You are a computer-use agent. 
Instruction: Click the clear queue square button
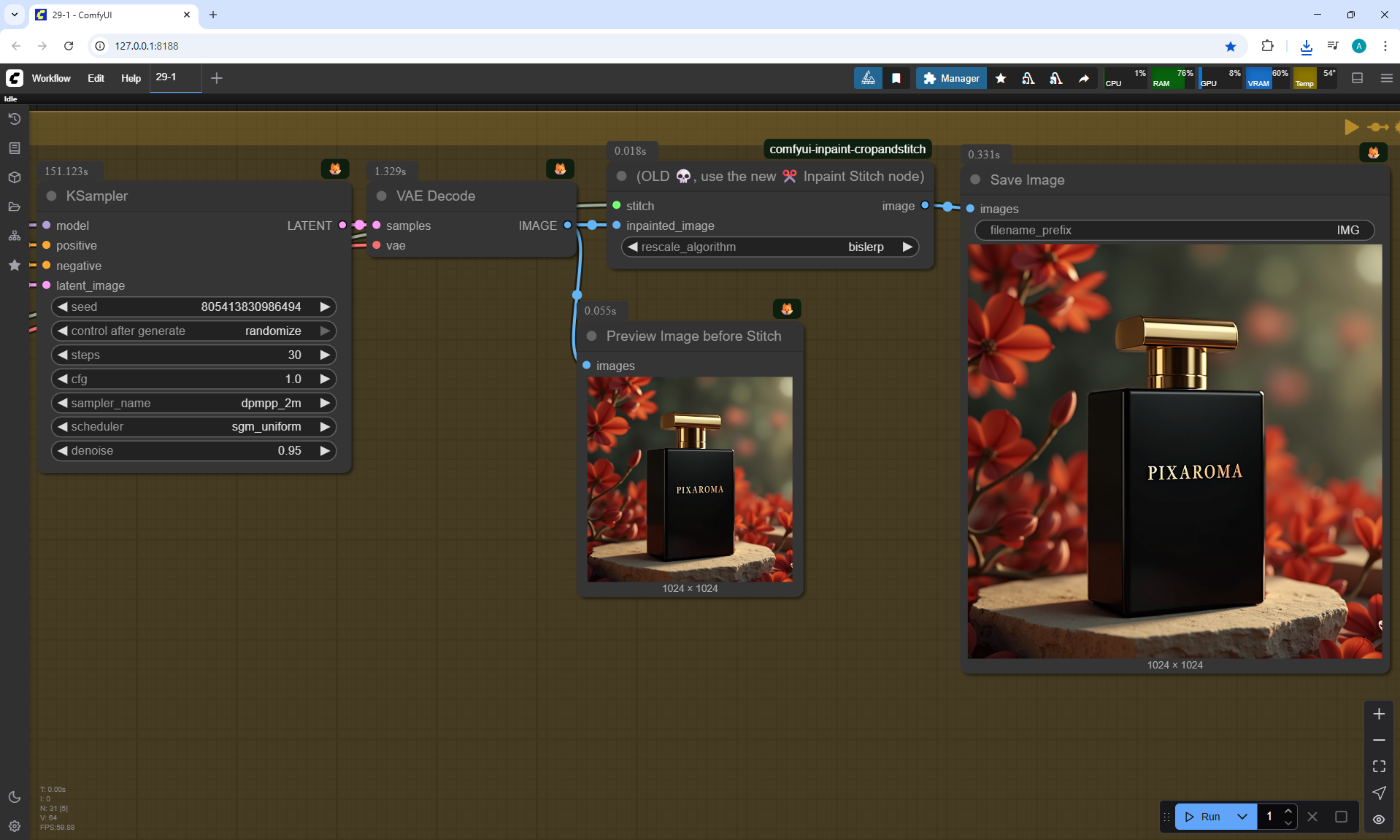pyautogui.click(x=1341, y=817)
